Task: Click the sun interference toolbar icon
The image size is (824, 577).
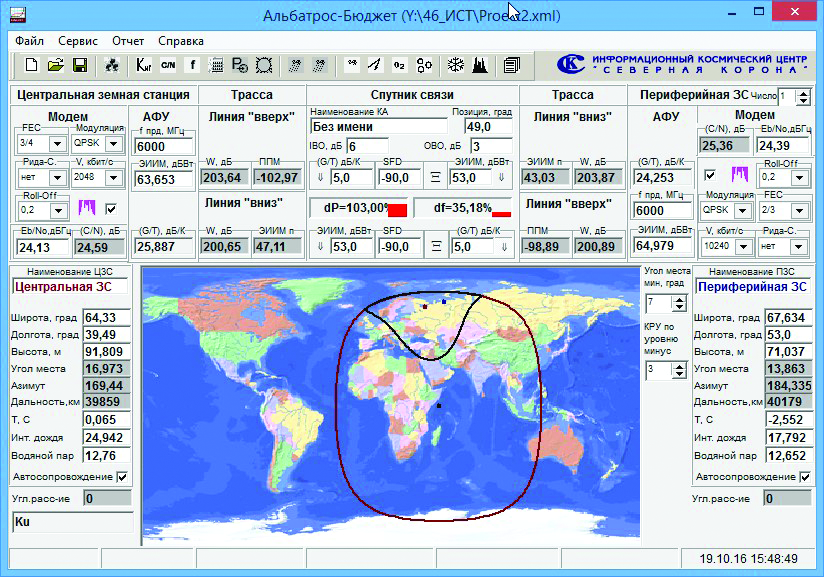Action: click(264, 65)
